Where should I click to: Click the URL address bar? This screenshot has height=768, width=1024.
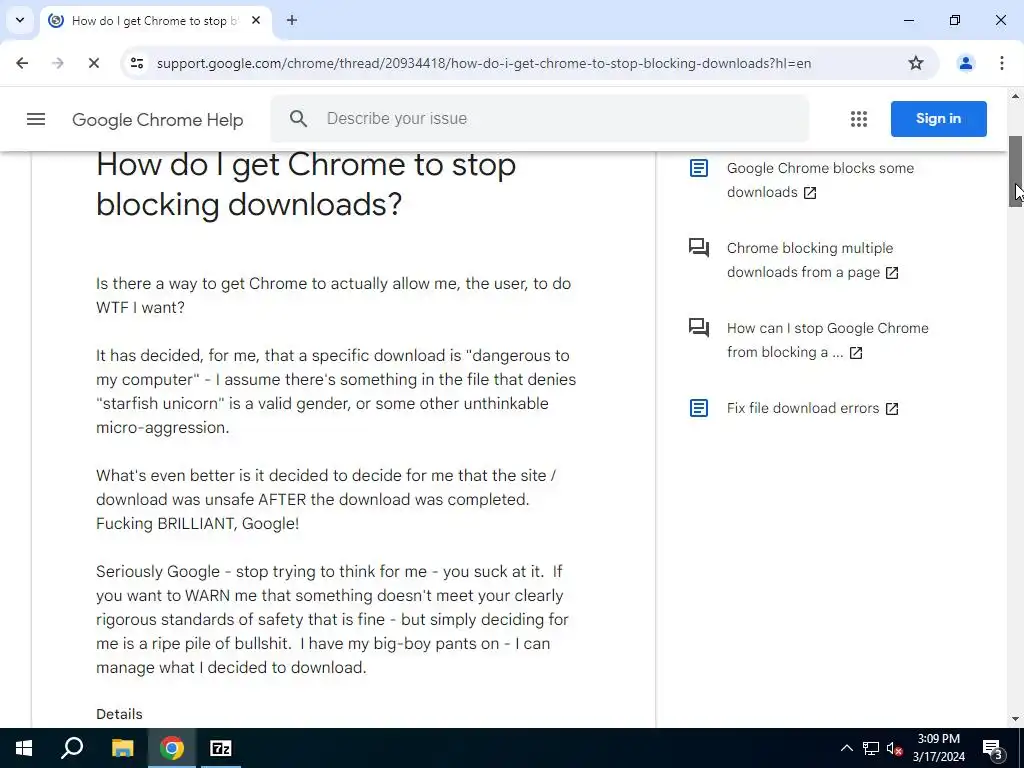click(483, 63)
